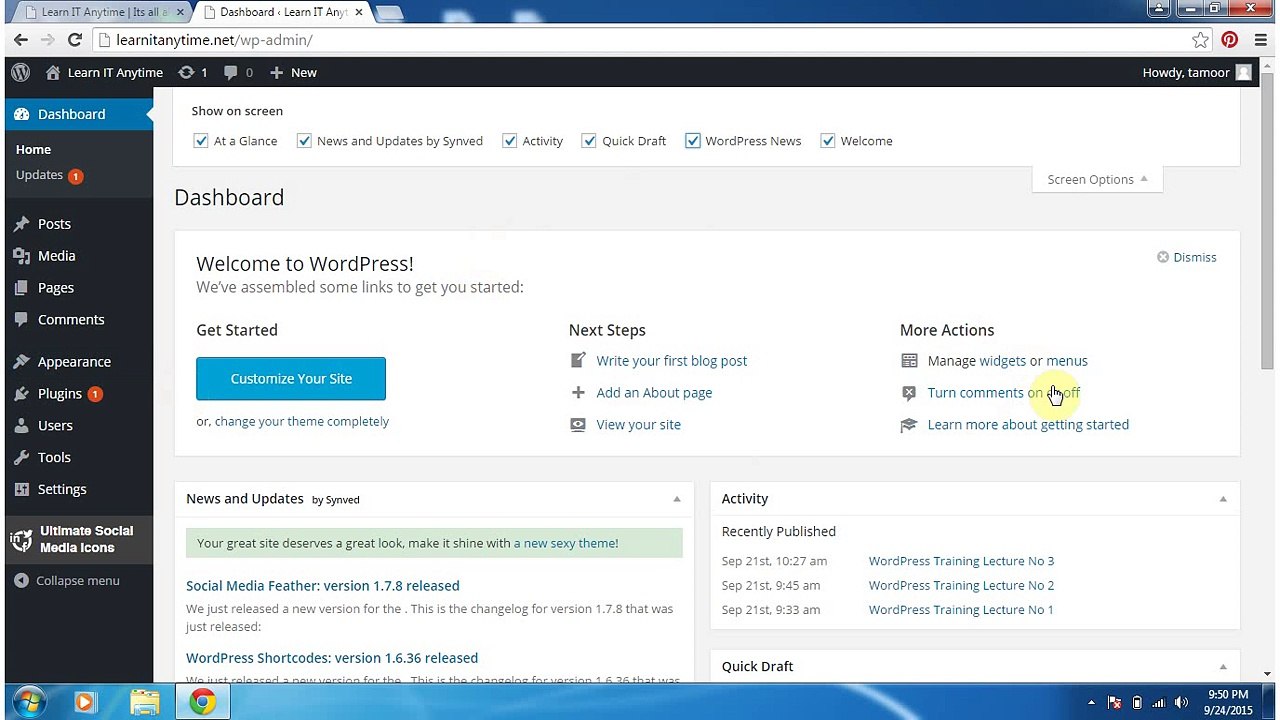The height and width of the screenshot is (720, 1280).
Task: Click the View your site link
Action: pyautogui.click(x=638, y=425)
